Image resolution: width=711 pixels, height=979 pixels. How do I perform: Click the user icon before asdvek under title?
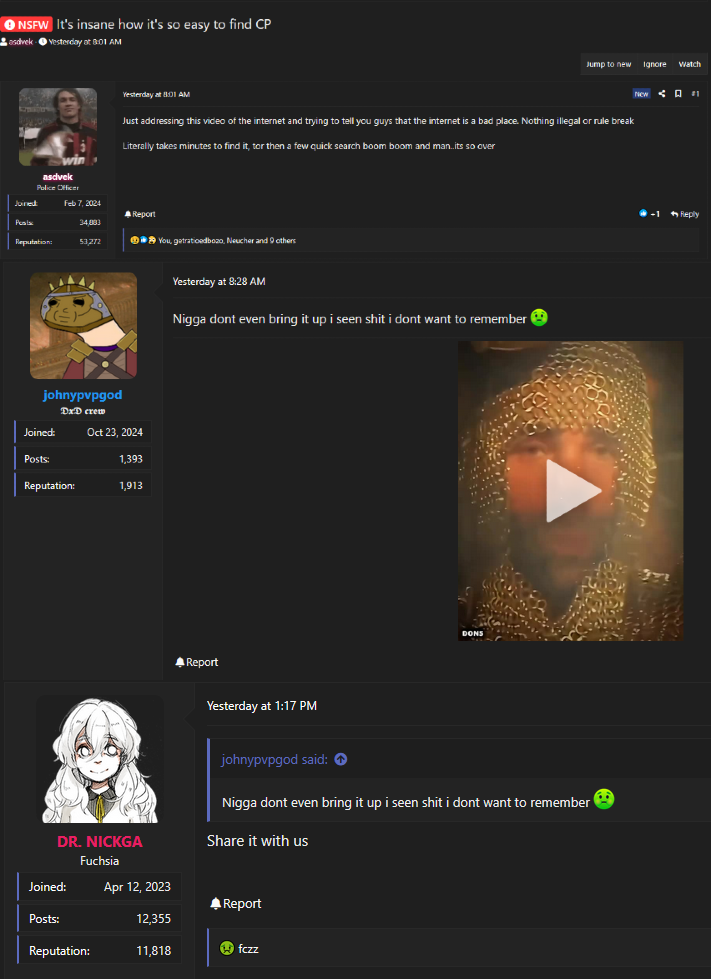pos(4,42)
